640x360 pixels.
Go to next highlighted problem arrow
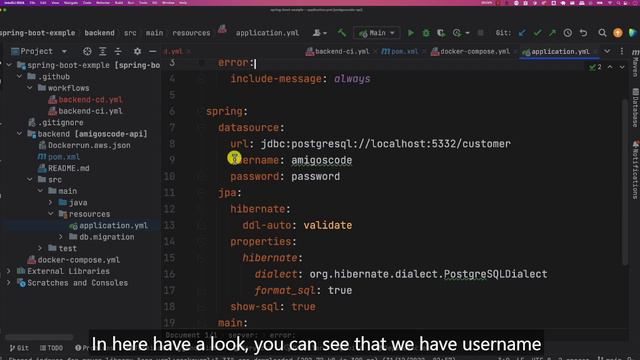pyautogui.click(x=622, y=67)
